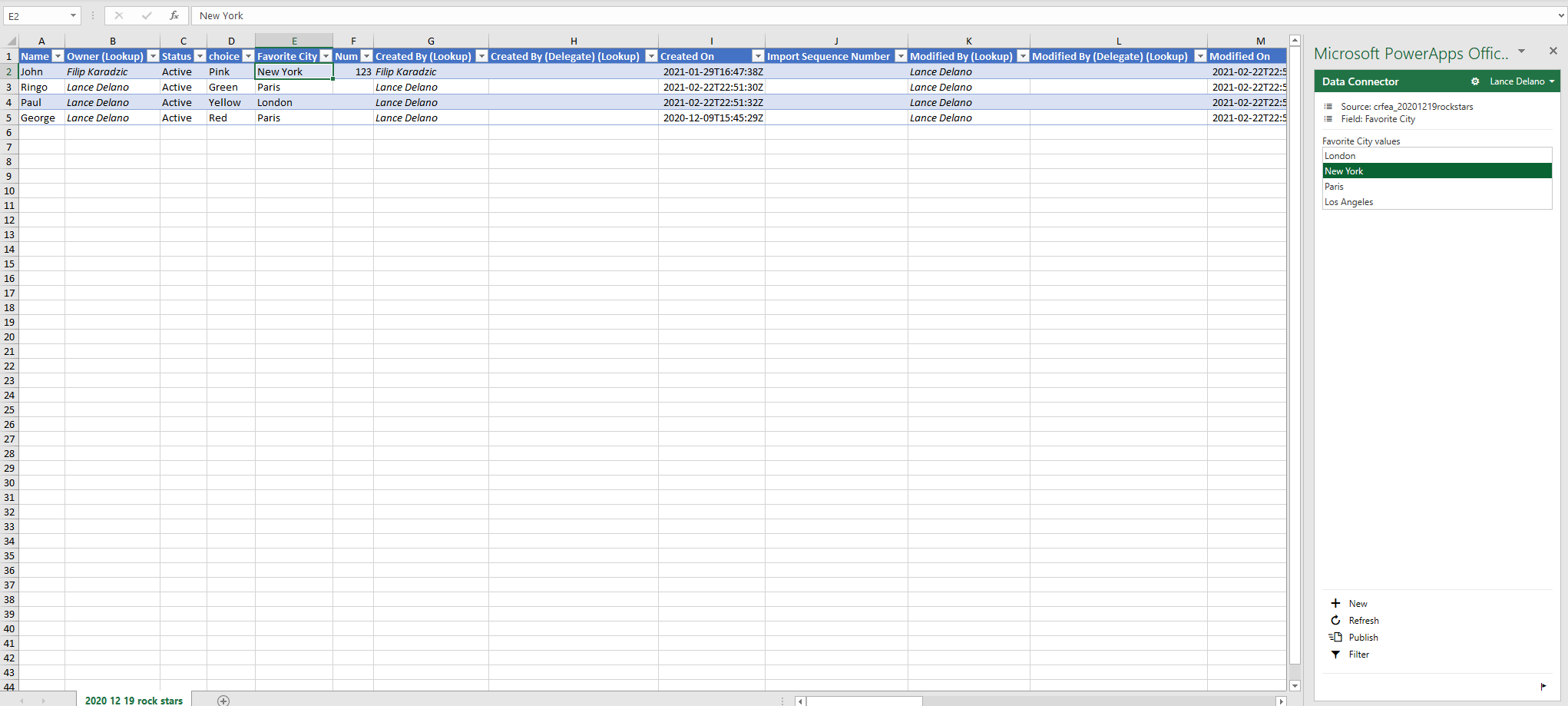The image size is (1568, 706).
Task: Open the settings gear in Data Connector header
Action: (x=1475, y=81)
